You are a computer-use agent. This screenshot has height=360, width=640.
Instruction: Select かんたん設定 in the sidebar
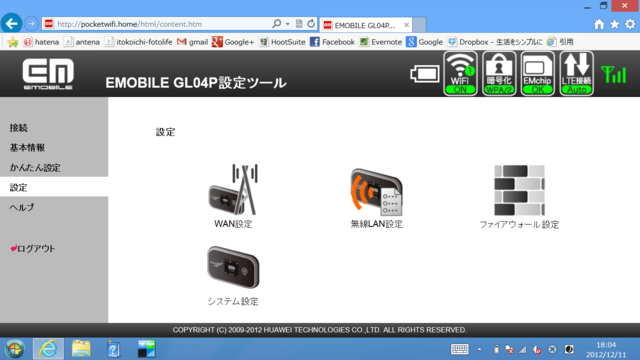[35, 167]
